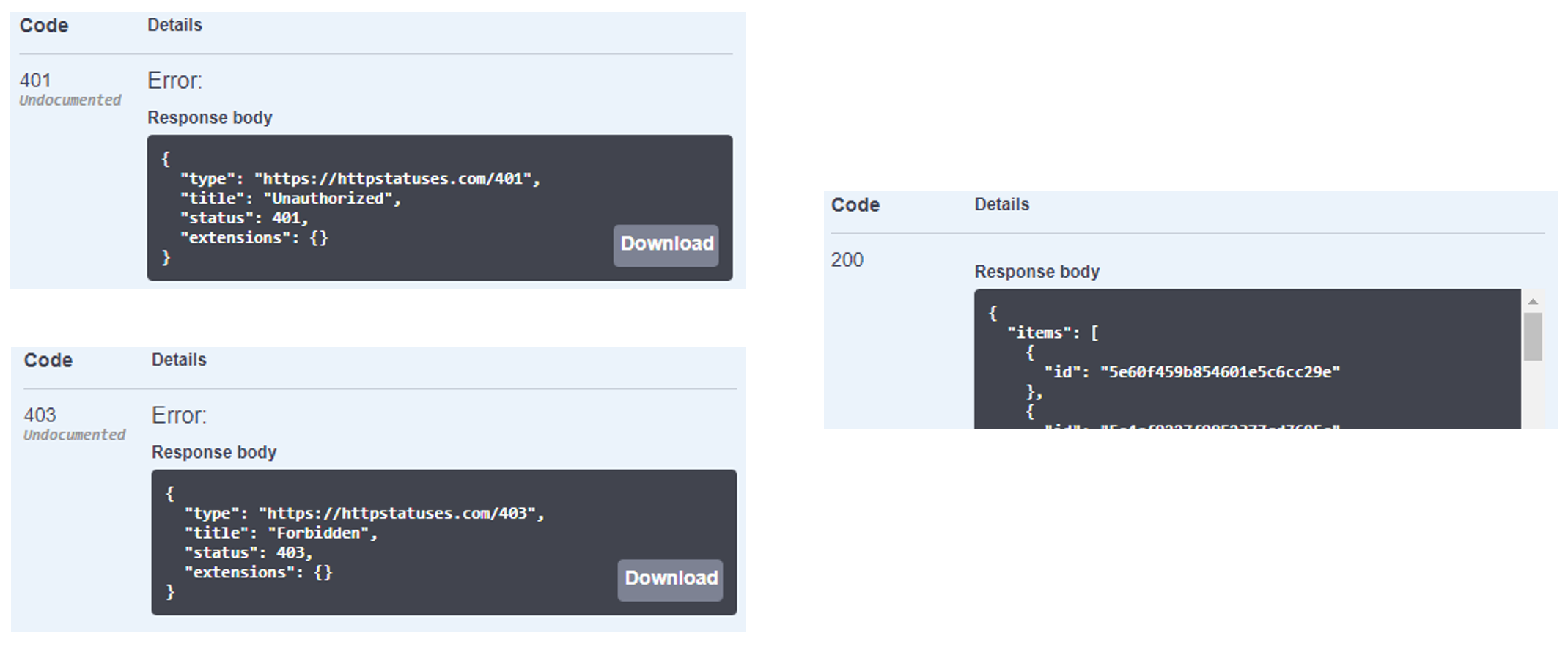Image resolution: width=1568 pixels, height=647 pixels.
Task: Click the Code column header in 200 panel
Action: pos(855,205)
